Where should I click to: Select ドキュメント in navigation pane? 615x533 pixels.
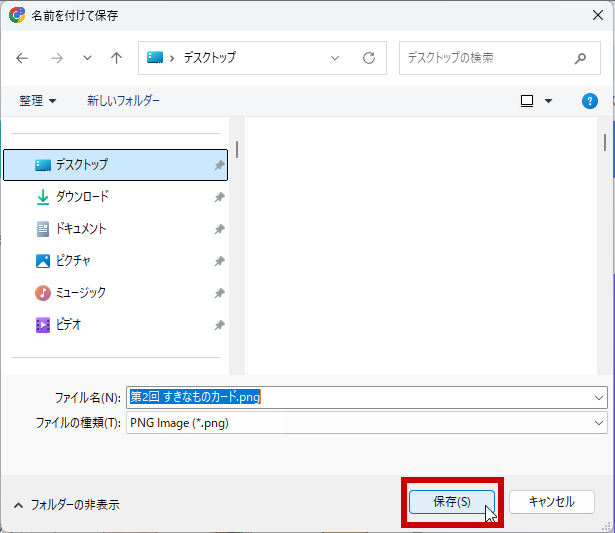115,229
